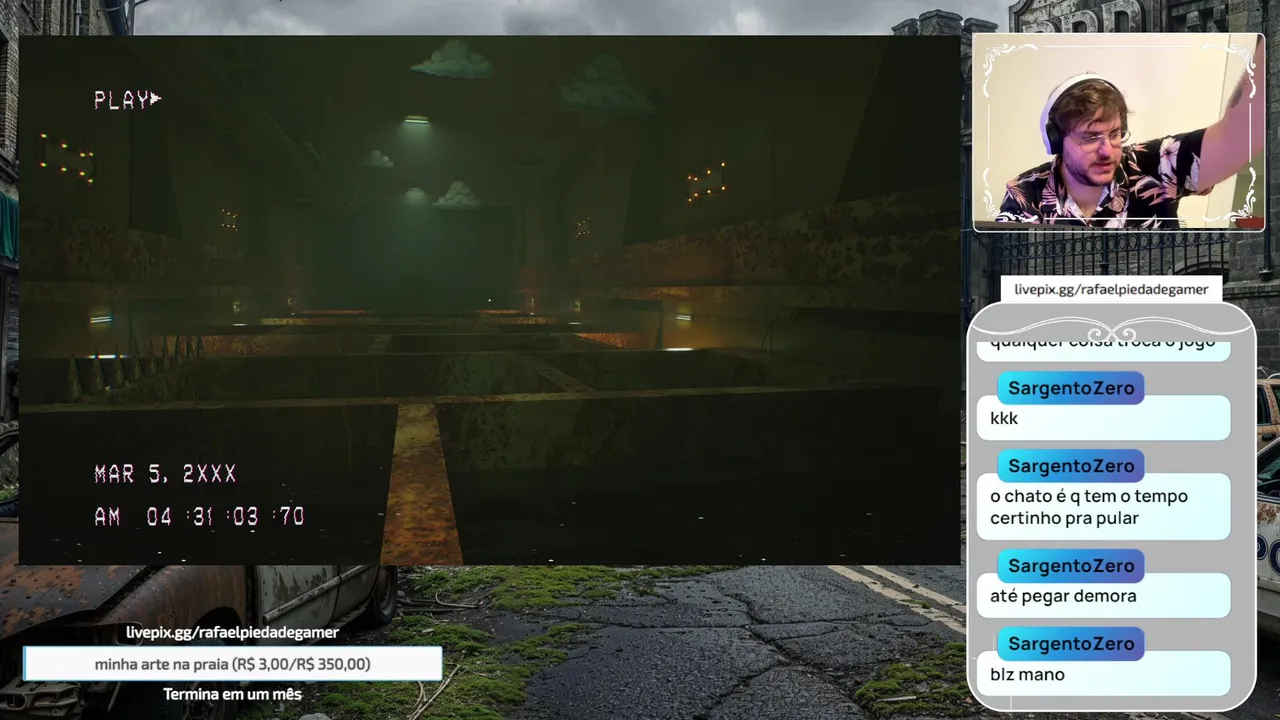The width and height of the screenshot is (1280, 720).
Task: Click the donation goal bar minha arte na praia
Action: [x=232, y=664]
